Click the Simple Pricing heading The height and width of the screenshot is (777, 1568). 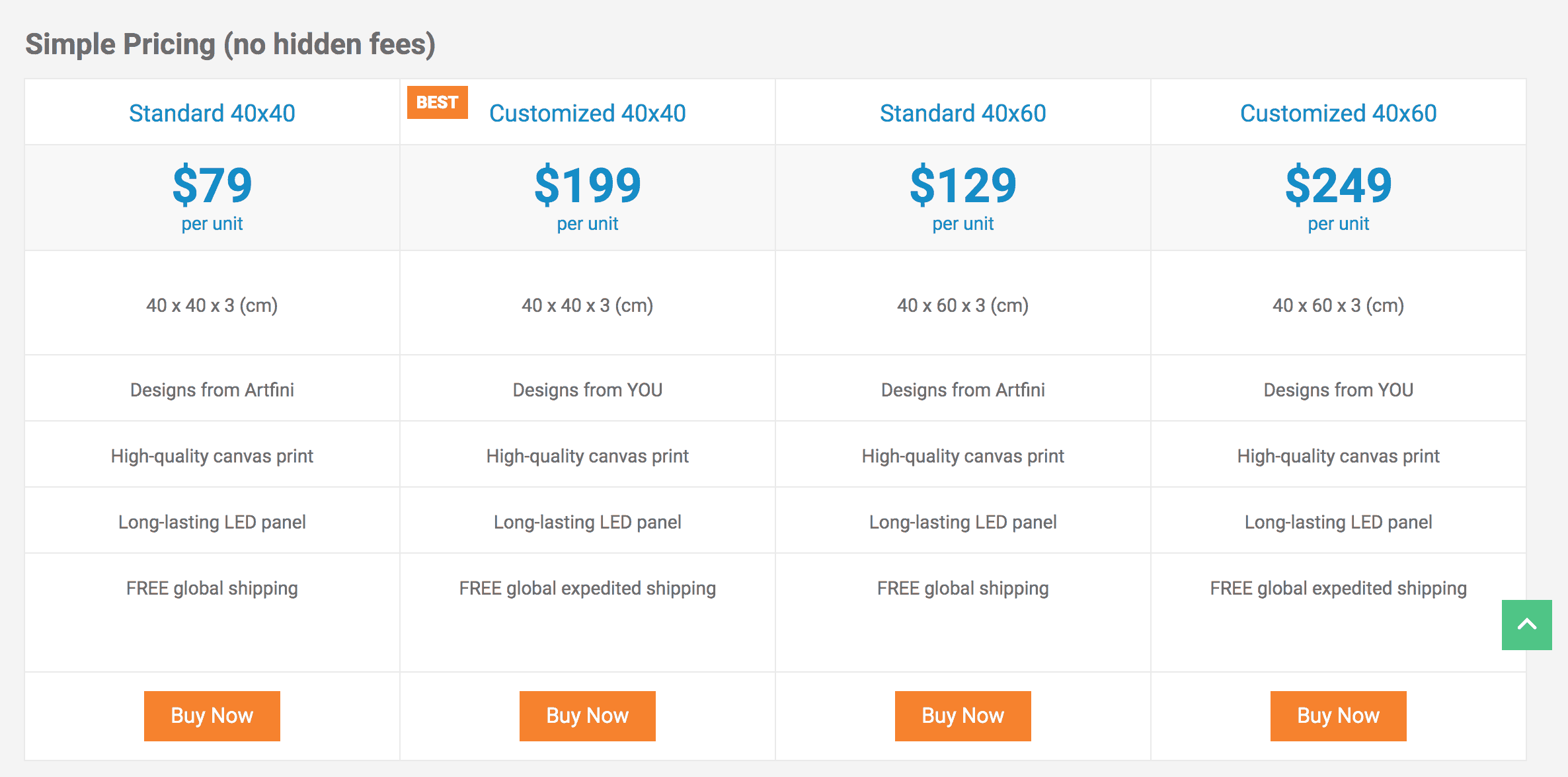click(230, 44)
